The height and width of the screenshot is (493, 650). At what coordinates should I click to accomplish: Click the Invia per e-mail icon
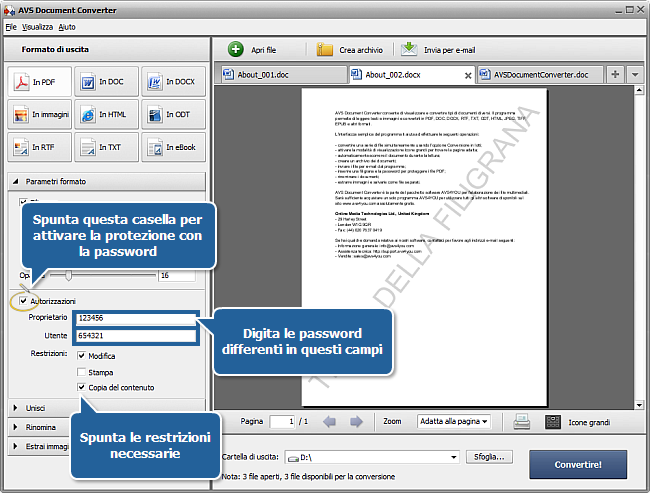pyautogui.click(x=409, y=49)
